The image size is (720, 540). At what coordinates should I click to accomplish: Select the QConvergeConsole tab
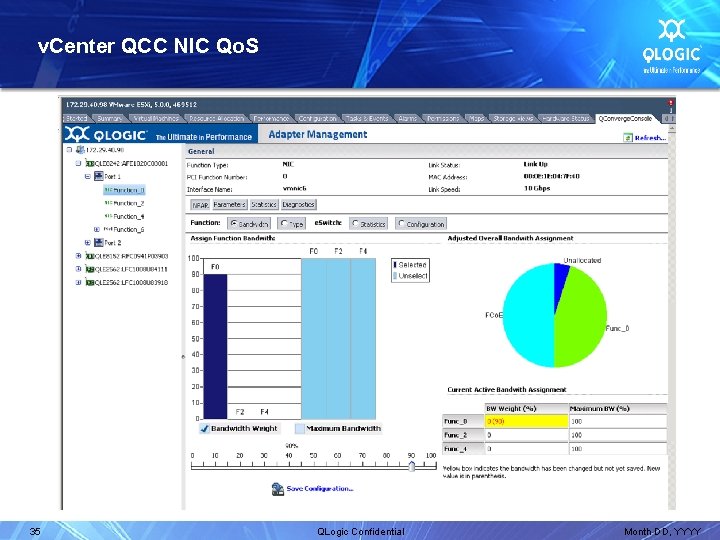624,118
